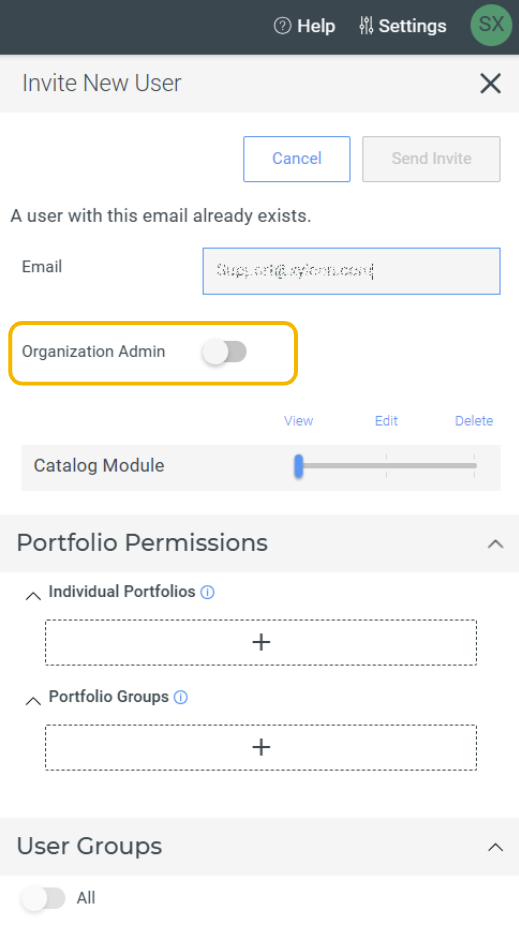Image resolution: width=519 pixels, height=936 pixels.
Task: Enable the Organization Admin toggle
Action: 225,352
